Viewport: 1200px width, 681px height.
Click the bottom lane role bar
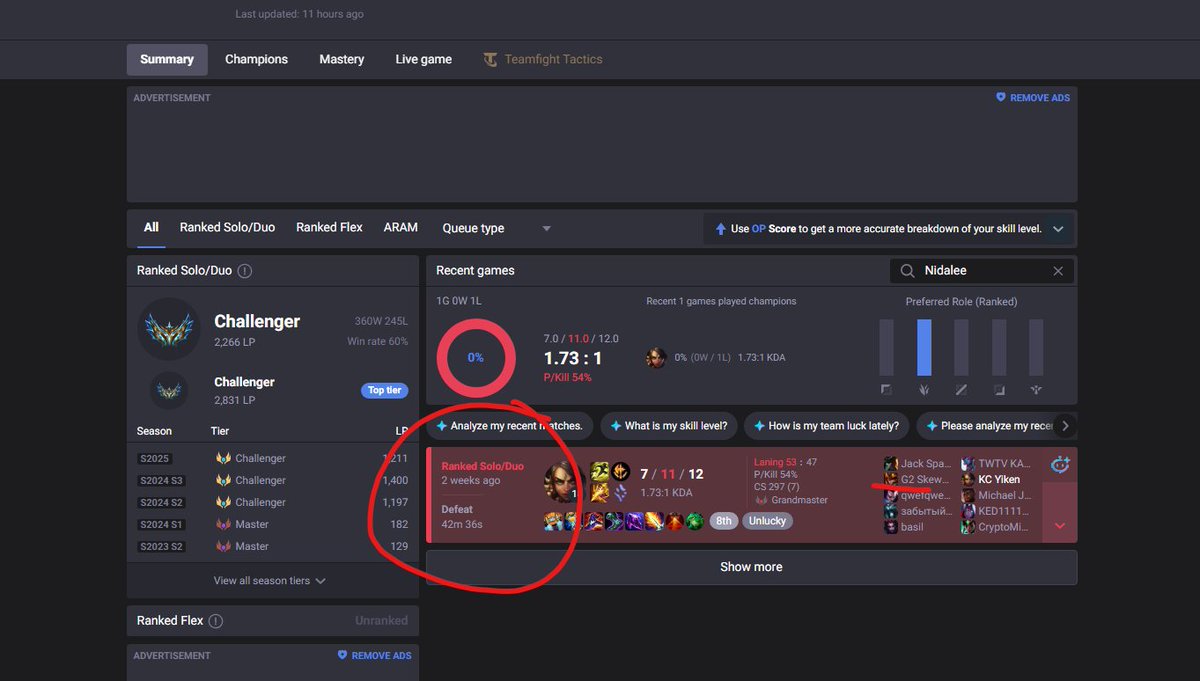click(x=999, y=347)
